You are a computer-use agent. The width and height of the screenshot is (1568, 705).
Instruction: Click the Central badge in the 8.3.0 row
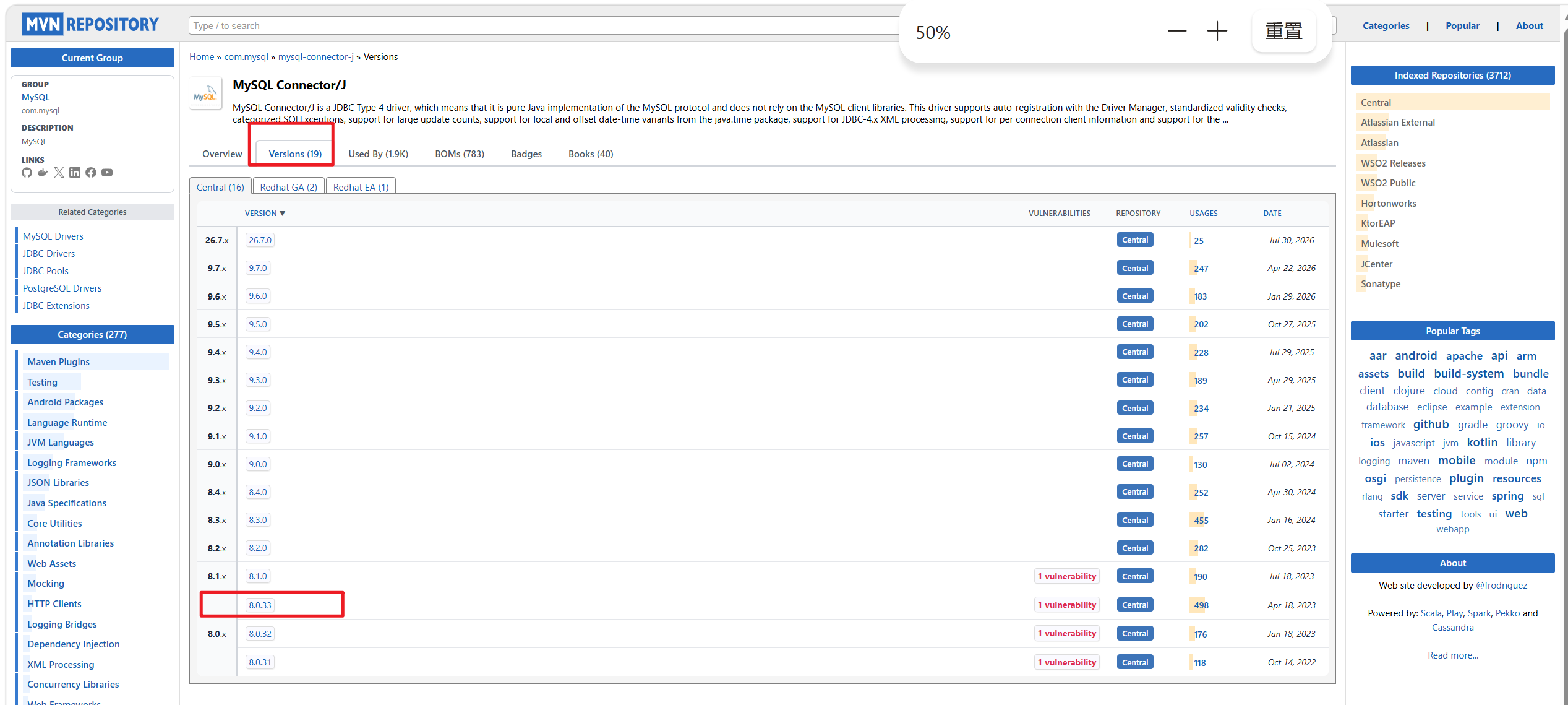click(1135, 520)
